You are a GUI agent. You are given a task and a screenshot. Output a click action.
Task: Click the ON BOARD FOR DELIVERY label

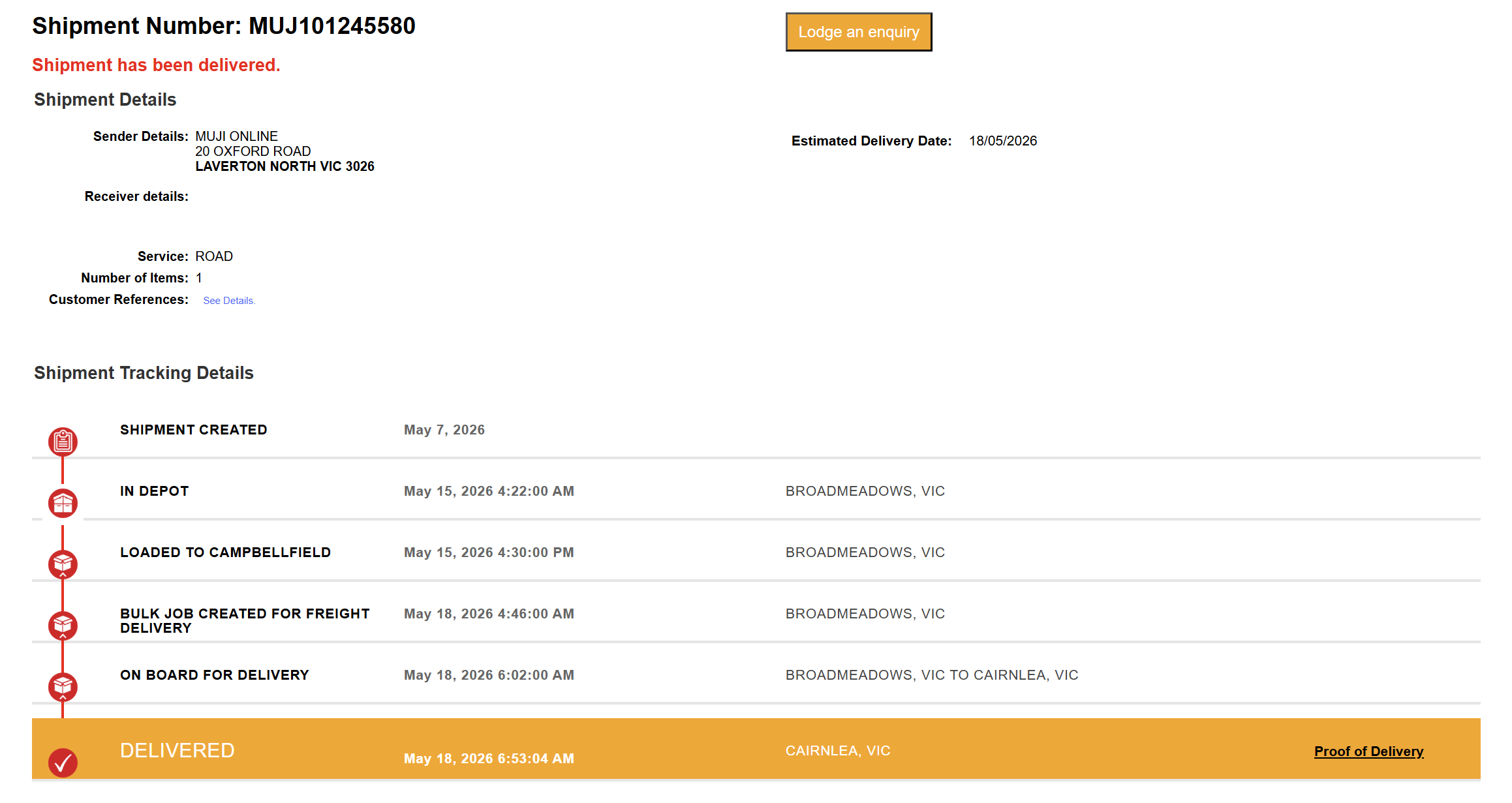click(x=215, y=675)
